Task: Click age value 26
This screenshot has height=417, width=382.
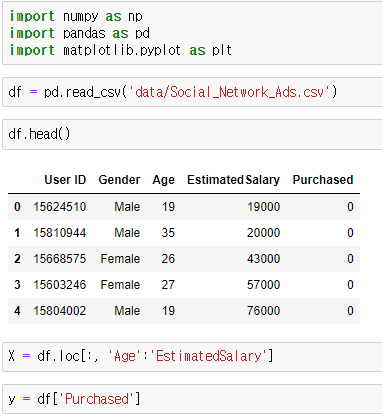Action: [x=168, y=259]
